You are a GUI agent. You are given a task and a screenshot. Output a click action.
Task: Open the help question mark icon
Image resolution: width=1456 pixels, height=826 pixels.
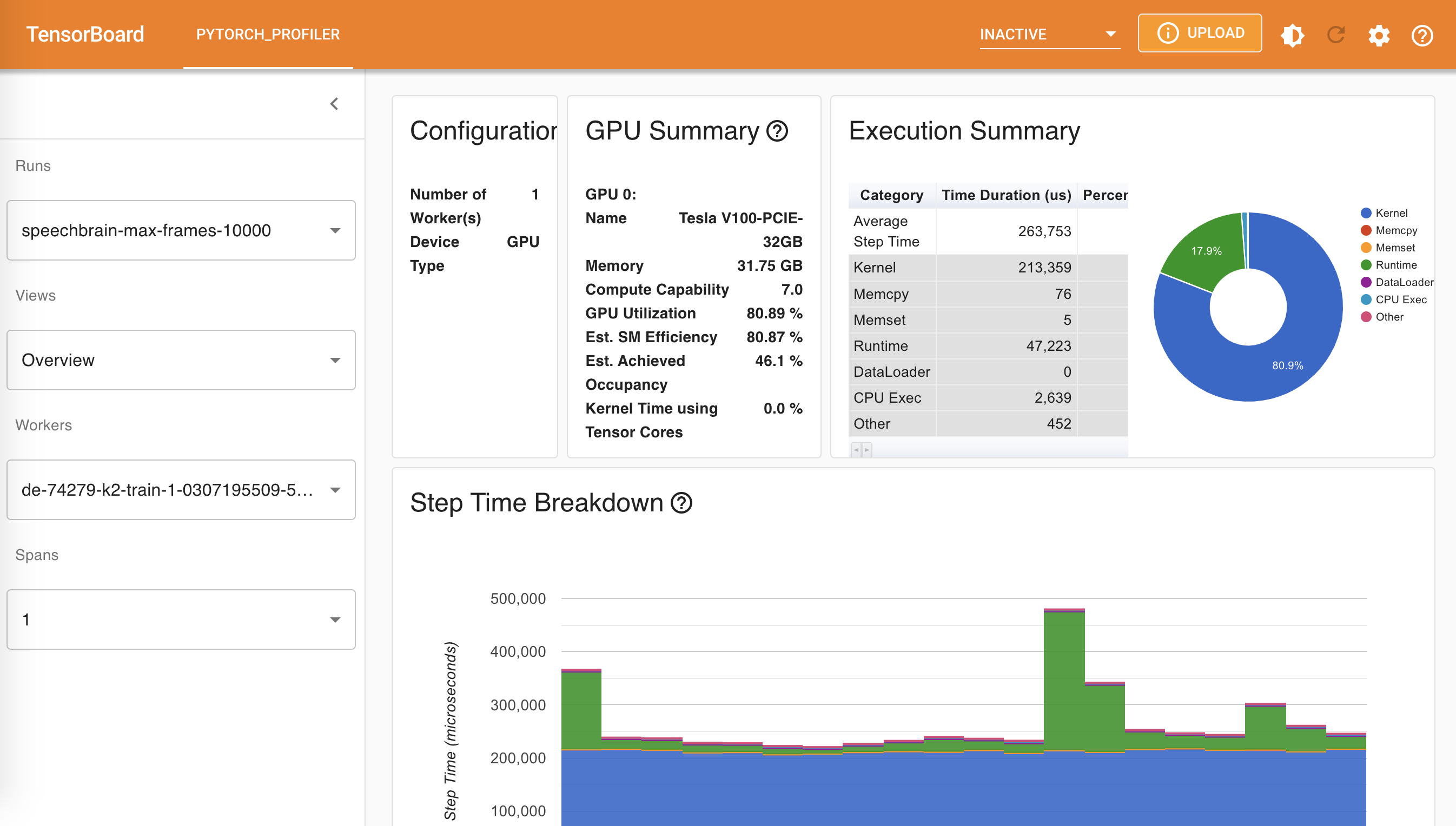pos(1422,35)
